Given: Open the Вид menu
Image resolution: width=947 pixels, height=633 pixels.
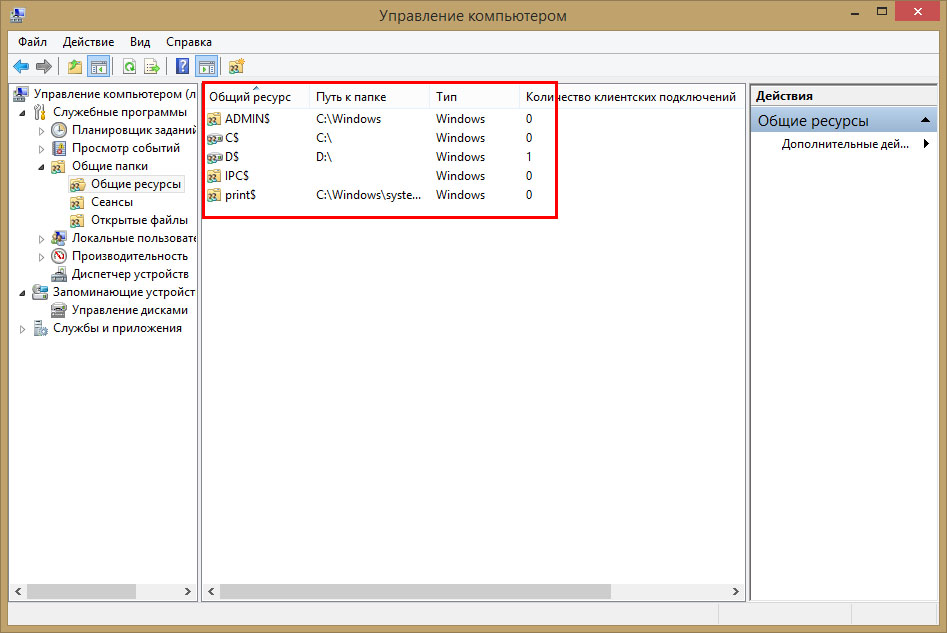Looking at the screenshot, I should tap(140, 42).
